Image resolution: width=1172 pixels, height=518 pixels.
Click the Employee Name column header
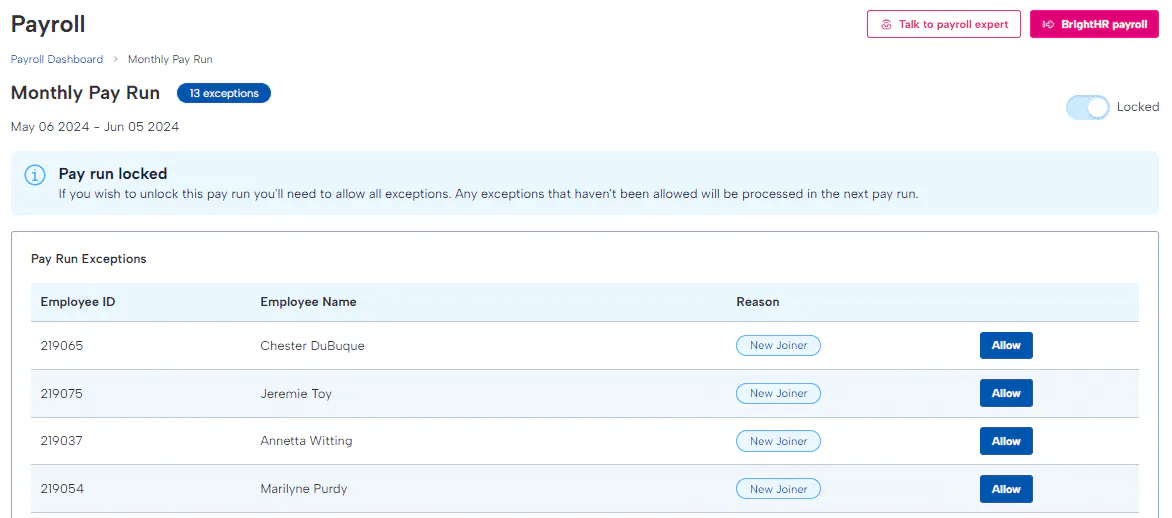tap(308, 302)
